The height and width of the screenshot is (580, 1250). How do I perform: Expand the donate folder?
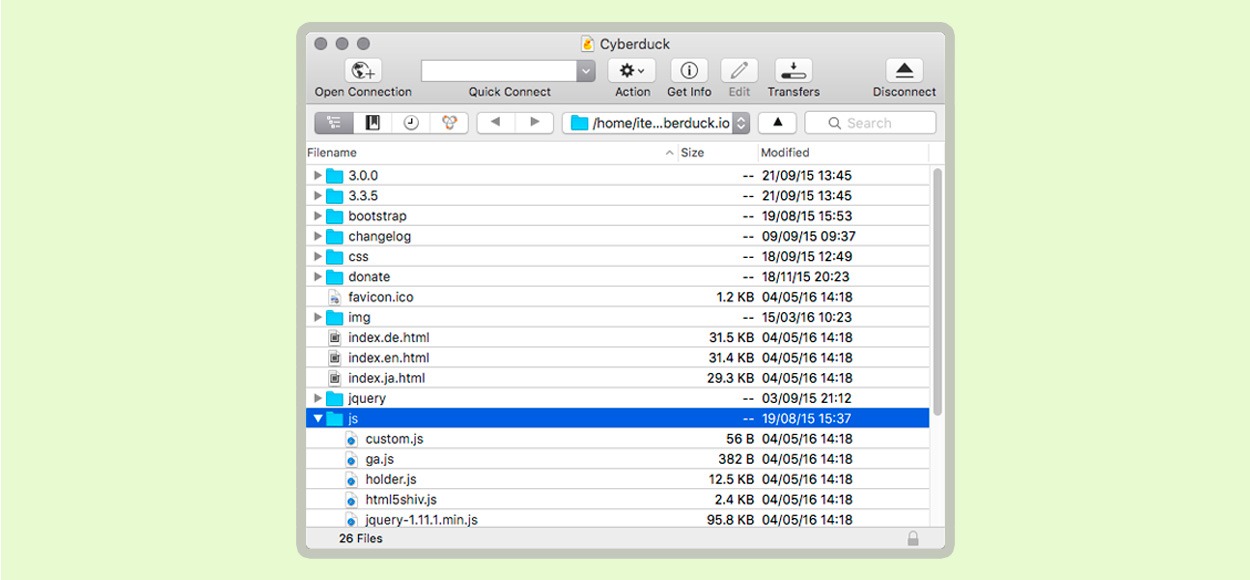[x=318, y=277]
